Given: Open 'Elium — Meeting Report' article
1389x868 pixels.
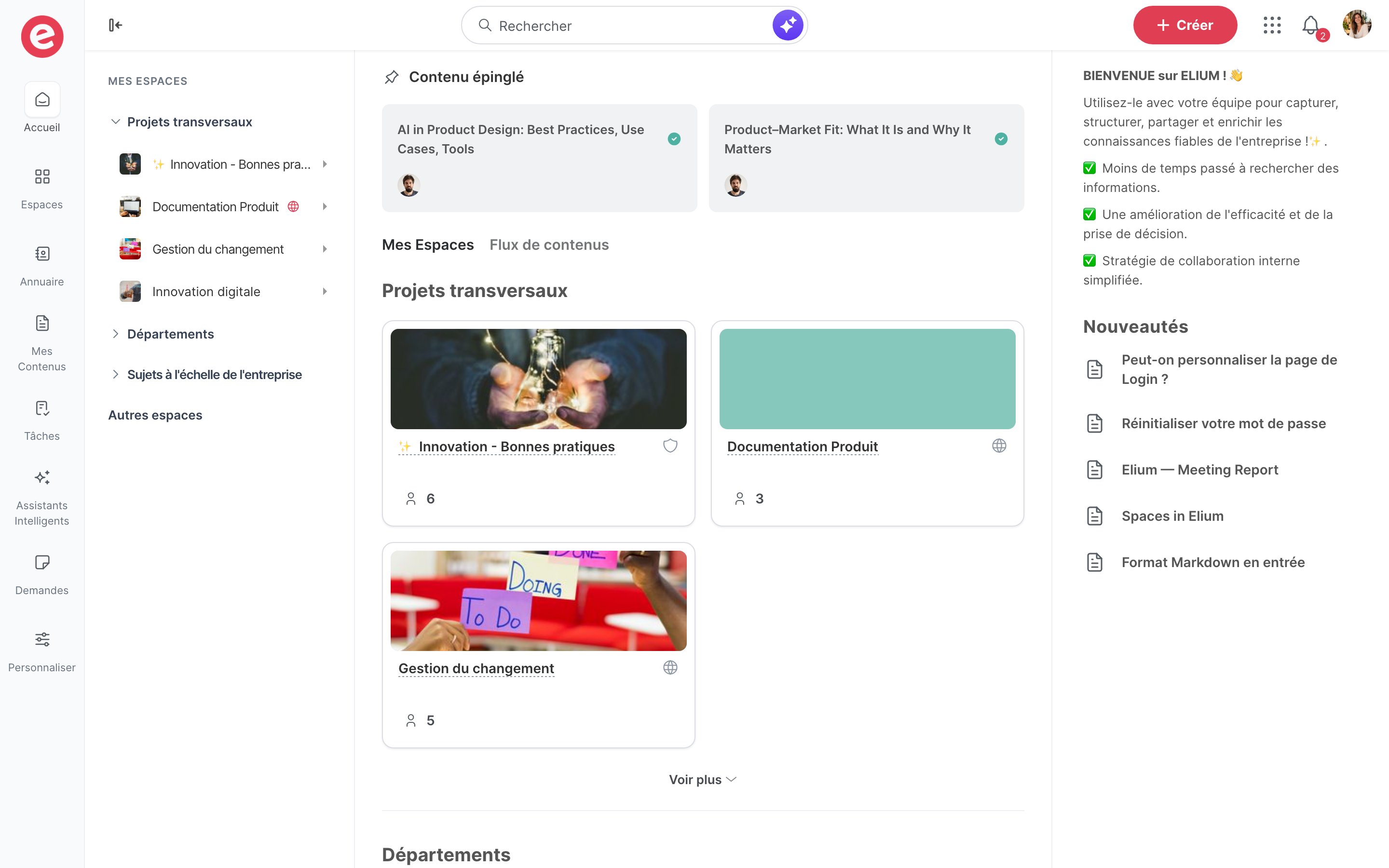Looking at the screenshot, I should 1199,470.
